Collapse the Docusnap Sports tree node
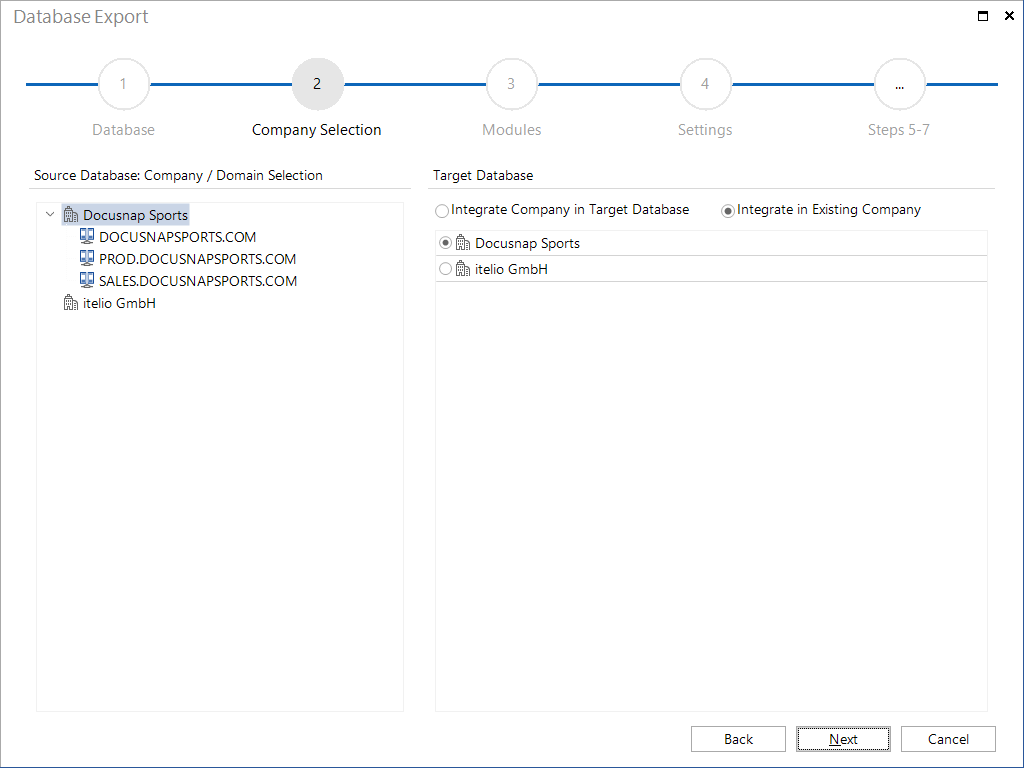The height and width of the screenshot is (768, 1024). pyautogui.click(x=50, y=214)
